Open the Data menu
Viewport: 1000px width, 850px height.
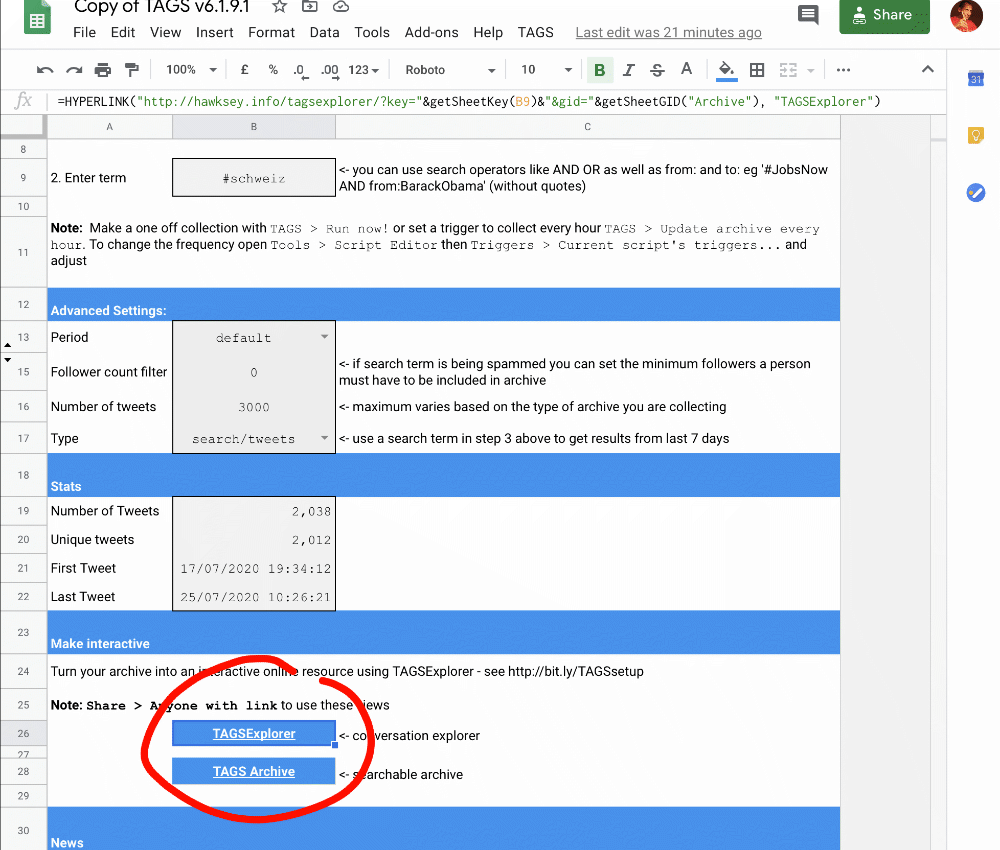(x=324, y=33)
